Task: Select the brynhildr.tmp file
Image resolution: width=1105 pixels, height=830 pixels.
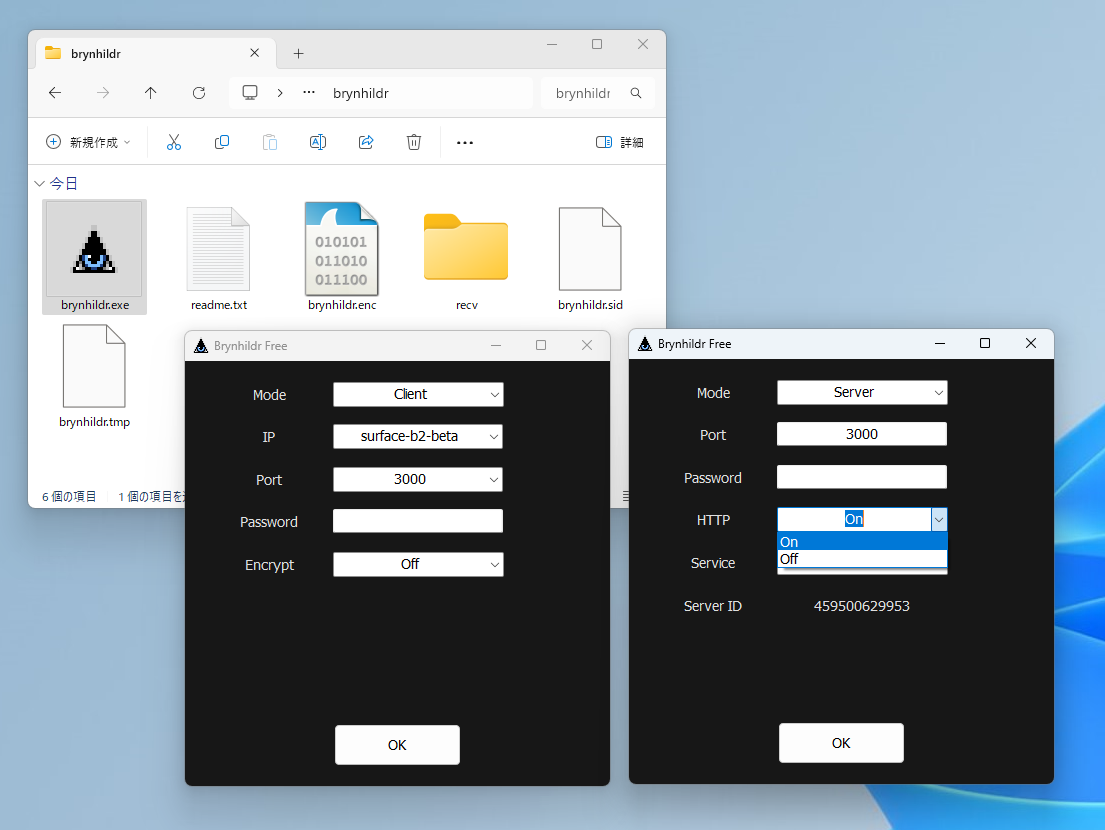Action: click(94, 376)
